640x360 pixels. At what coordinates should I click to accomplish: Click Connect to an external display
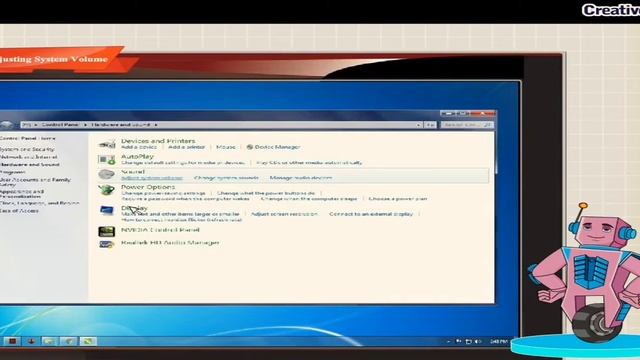tap(371, 214)
